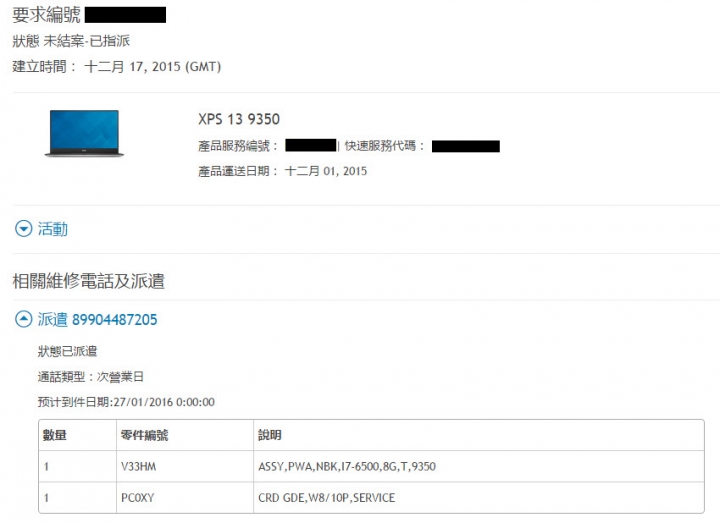Viewport: 720px width, 523px height.
Task: Select description CRD GDE,W8/10P,SERVICE
Action: (326, 498)
